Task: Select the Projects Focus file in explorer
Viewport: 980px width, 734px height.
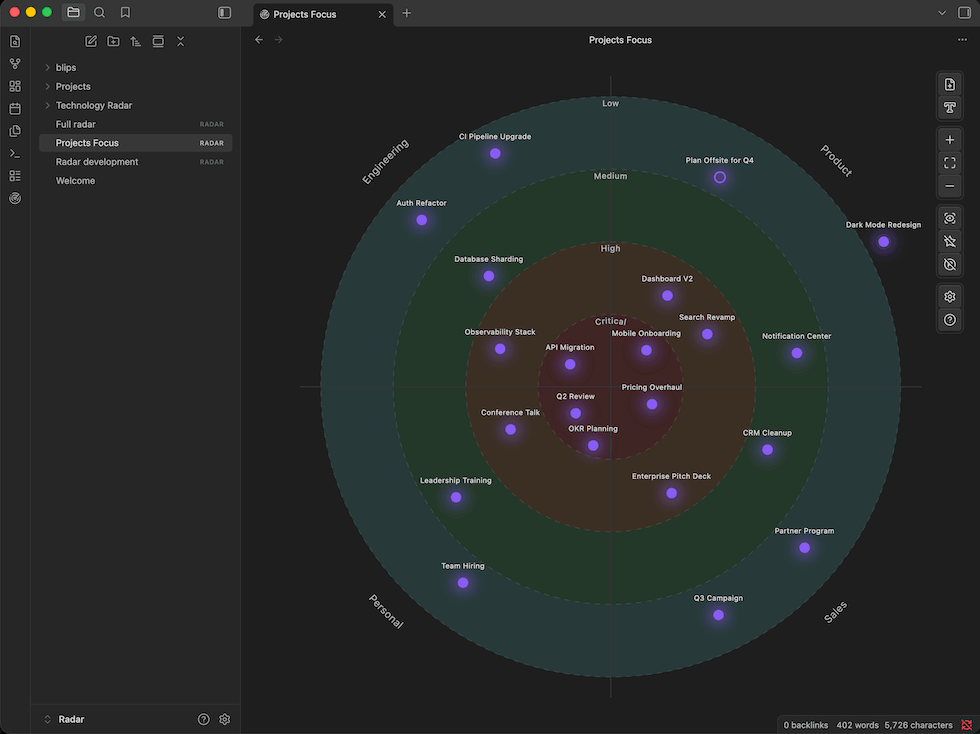Action: point(136,143)
